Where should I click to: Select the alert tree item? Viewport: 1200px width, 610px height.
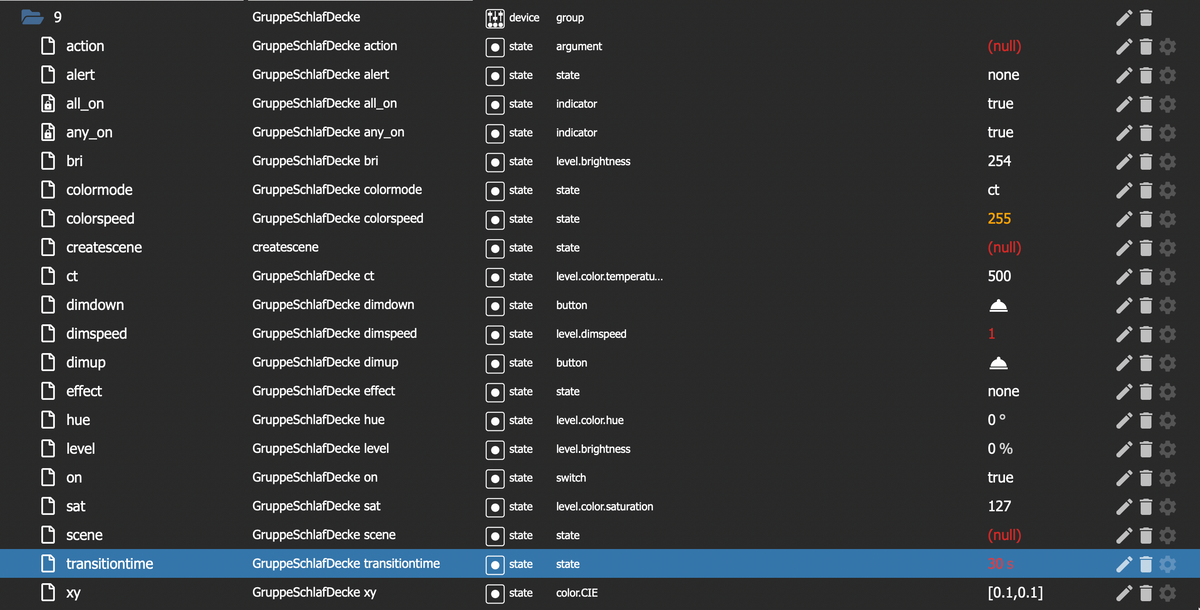coord(80,75)
